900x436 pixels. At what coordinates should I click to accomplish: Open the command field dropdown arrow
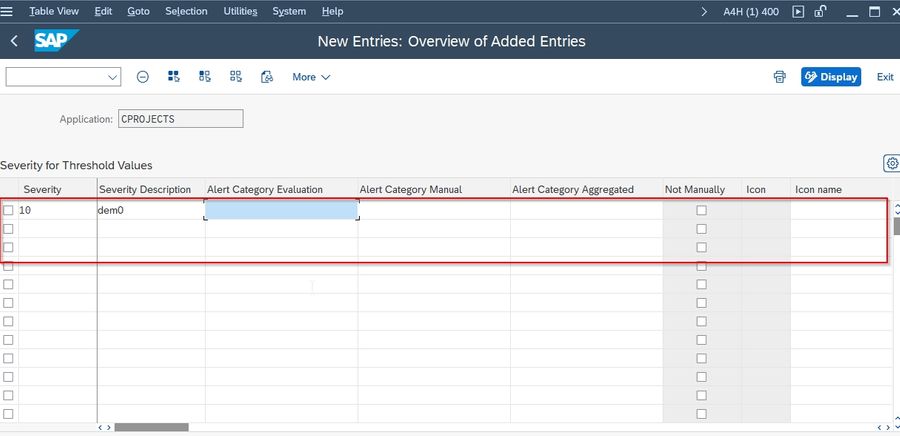[x=112, y=77]
